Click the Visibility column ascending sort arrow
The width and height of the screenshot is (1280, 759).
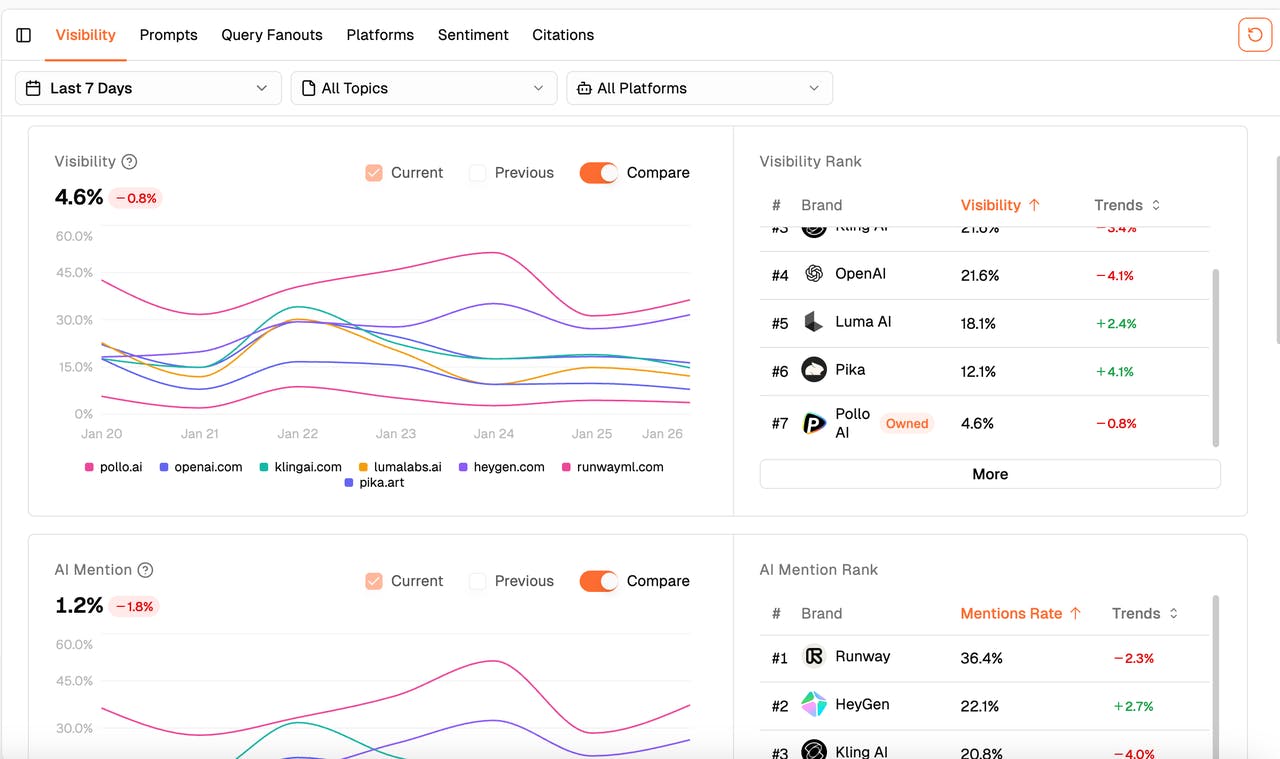1034,205
